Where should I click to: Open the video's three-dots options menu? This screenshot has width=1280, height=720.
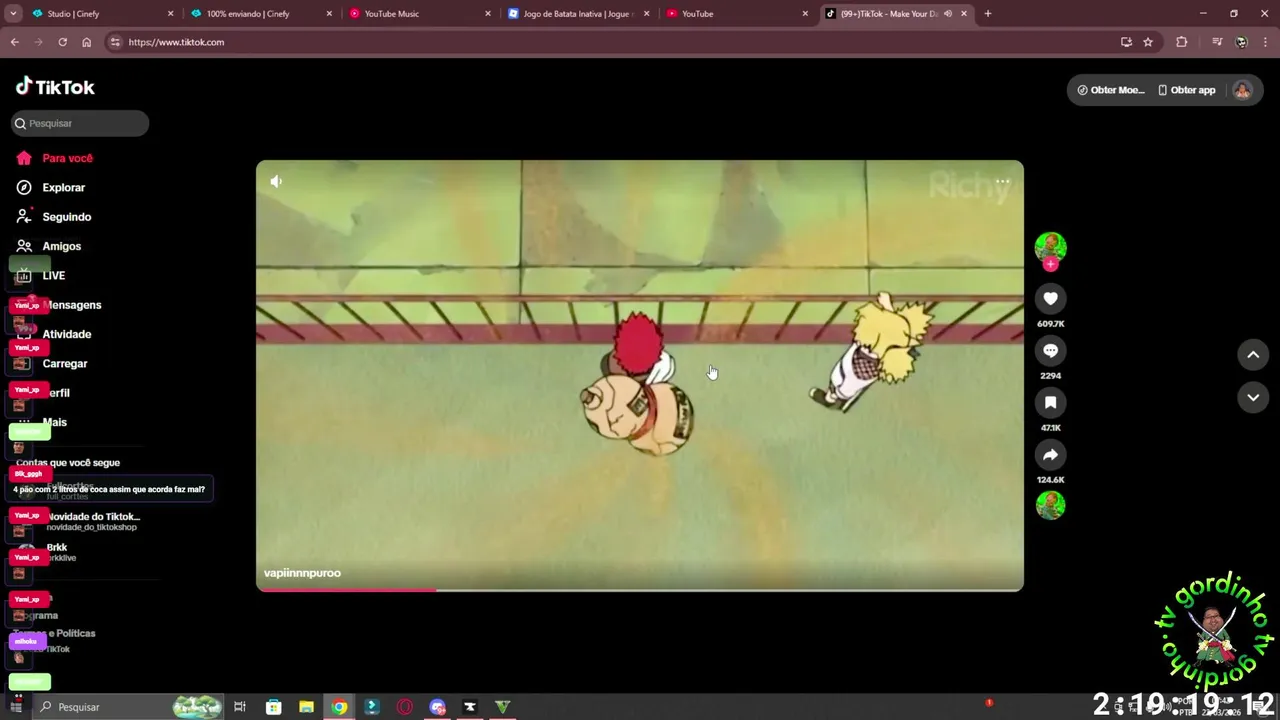pos(1002,182)
